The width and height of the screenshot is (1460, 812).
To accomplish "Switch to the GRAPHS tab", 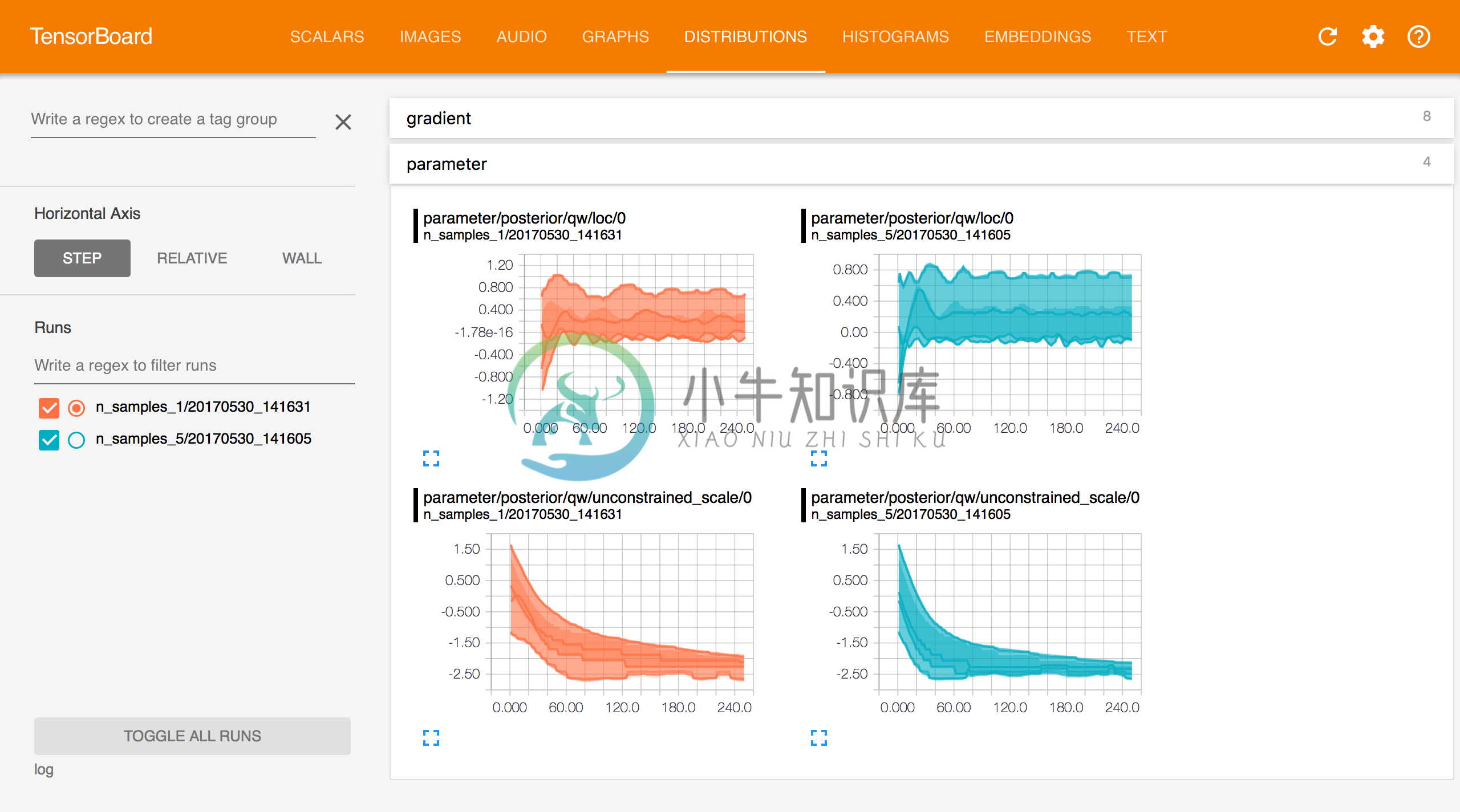I will (x=615, y=36).
